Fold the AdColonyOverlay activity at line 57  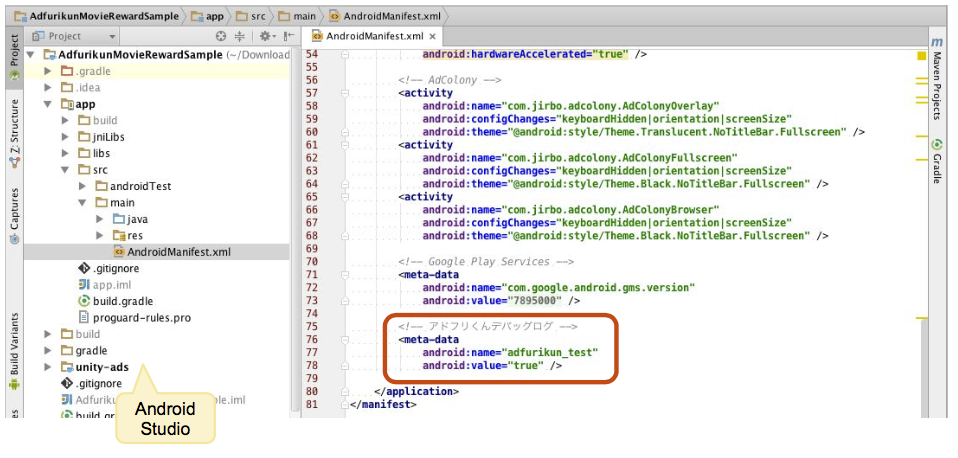tap(345, 93)
